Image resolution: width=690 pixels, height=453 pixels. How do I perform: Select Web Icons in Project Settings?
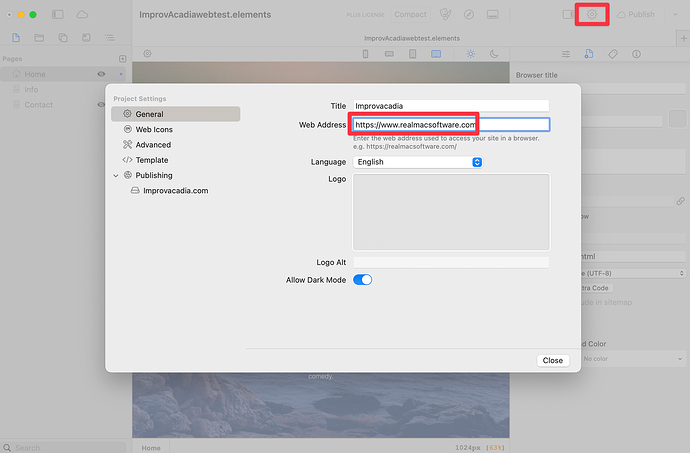point(176,129)
